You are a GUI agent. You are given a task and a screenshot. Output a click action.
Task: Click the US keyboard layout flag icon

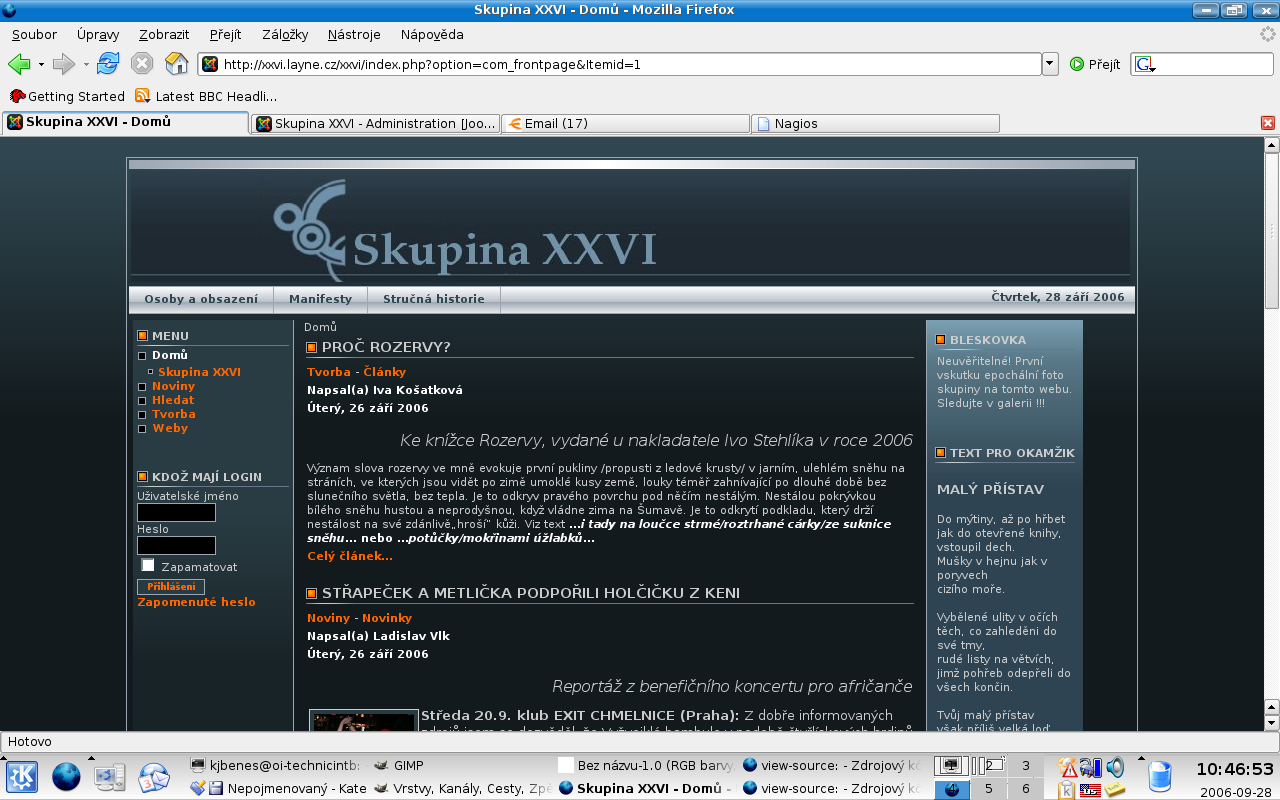coord(1090,790)
